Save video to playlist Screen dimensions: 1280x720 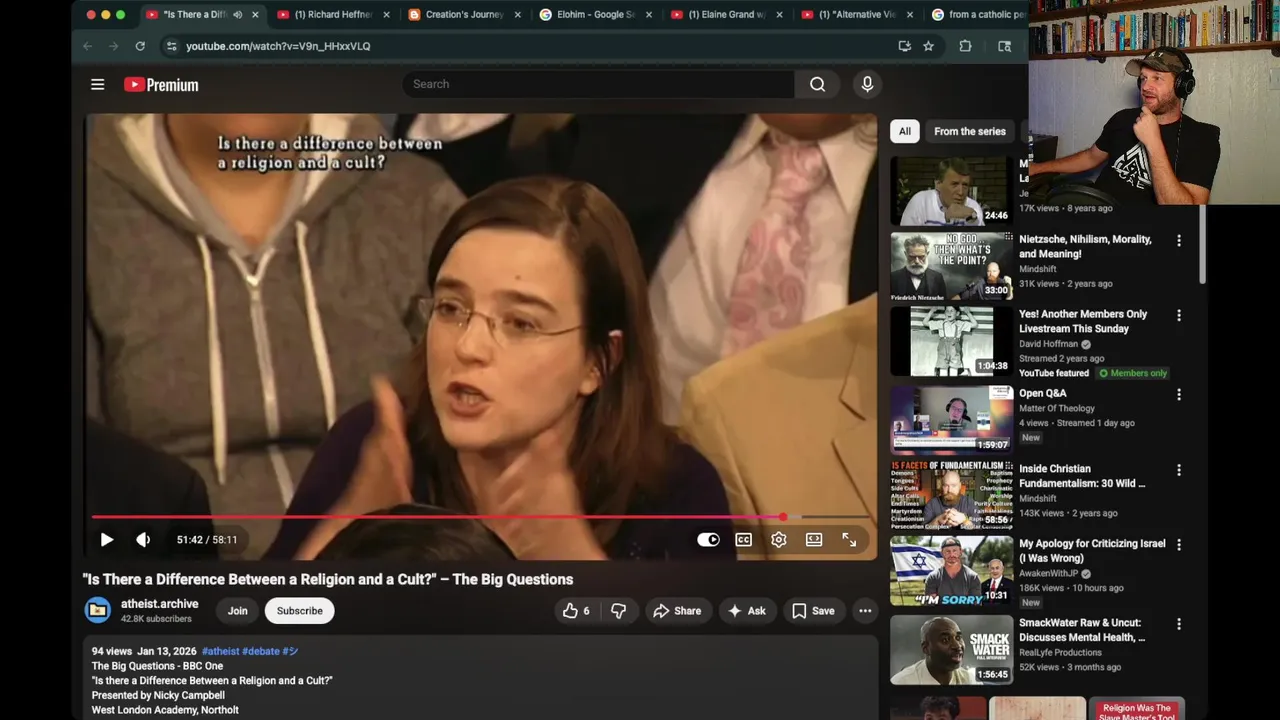(813, 611)
